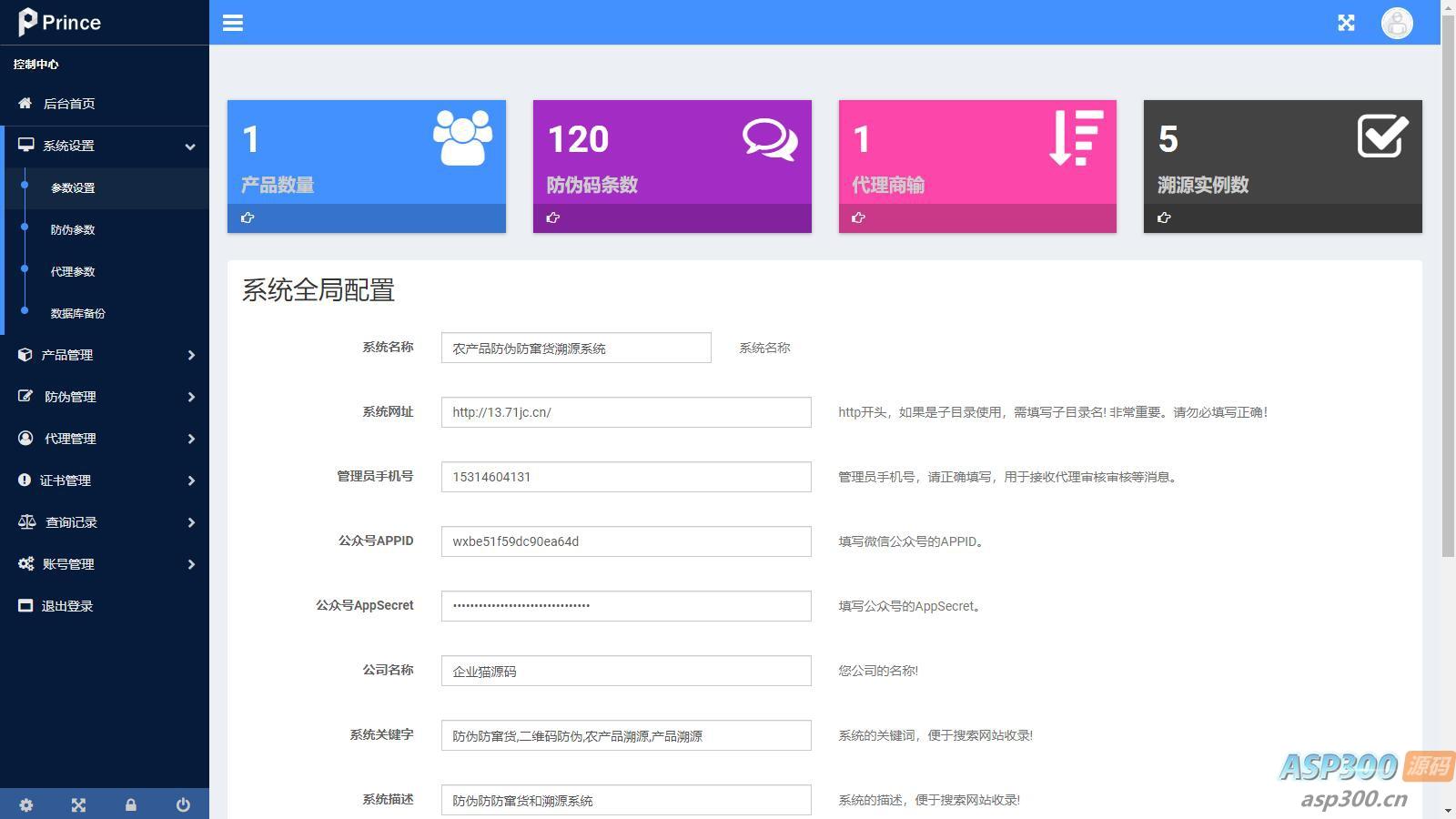Toggle fullscreen with the expand icon in header
The image size is (1456, 819).
(x=1346, y=23)
